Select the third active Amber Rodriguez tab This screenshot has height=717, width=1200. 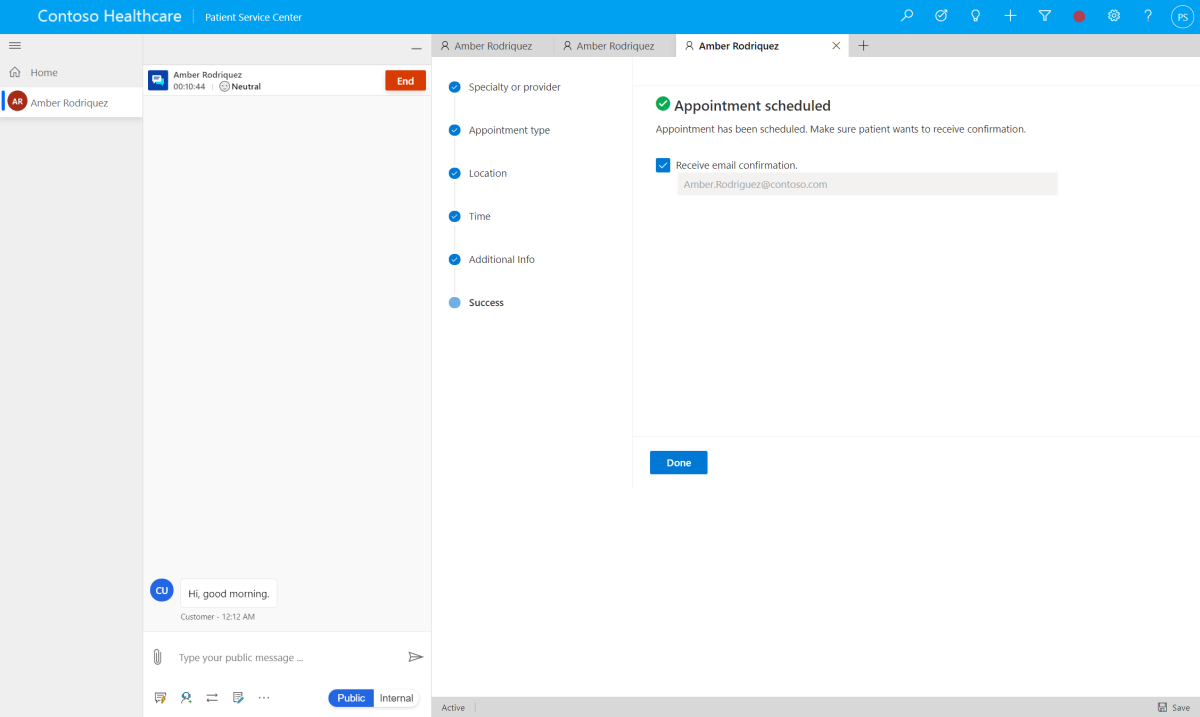(763, 46)
